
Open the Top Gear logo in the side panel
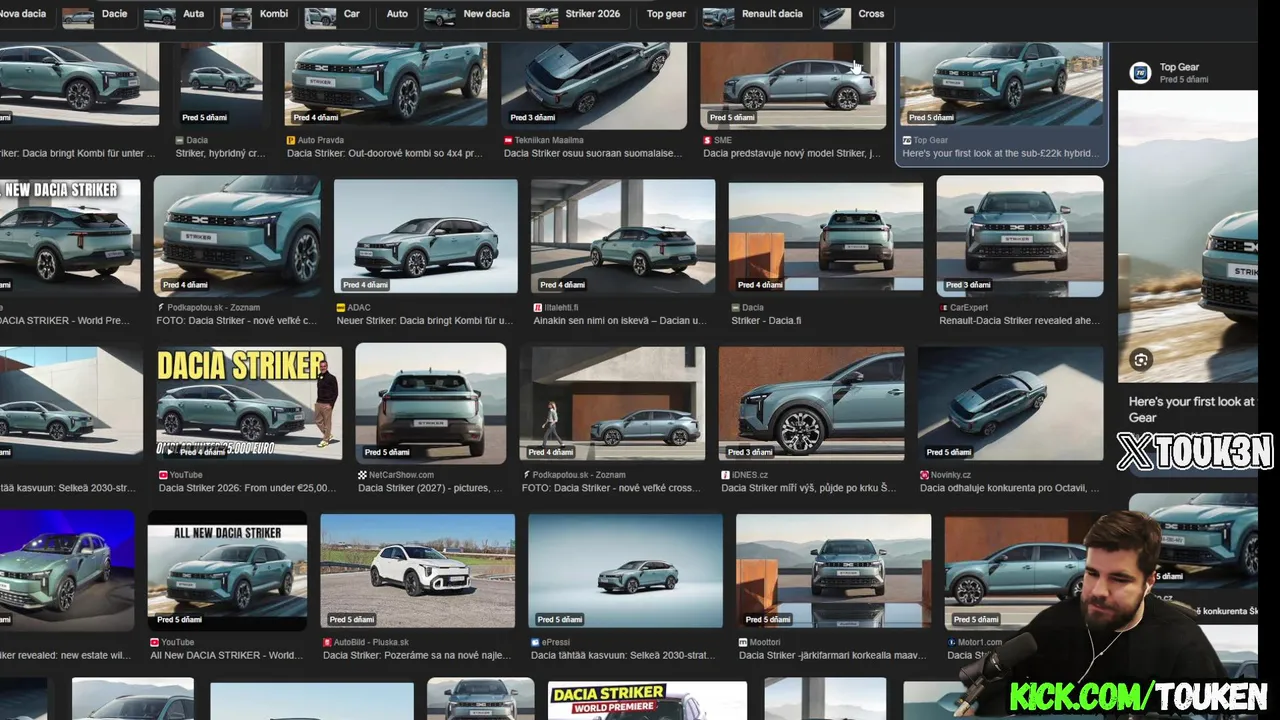(x=1140, y=72)
